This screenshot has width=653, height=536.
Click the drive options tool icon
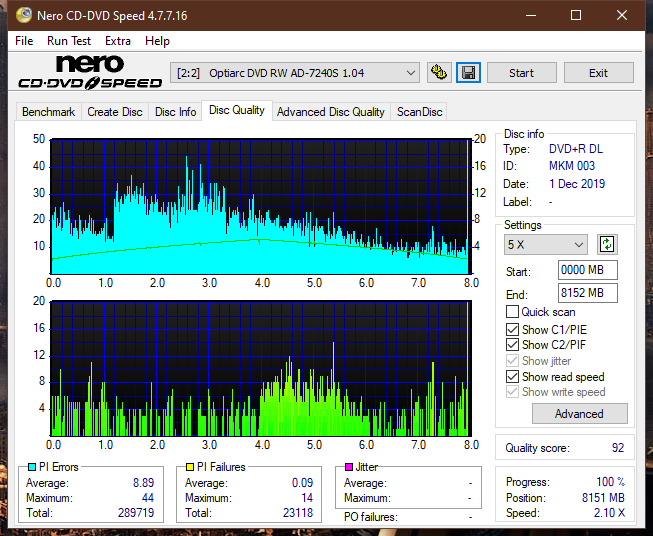439,73
